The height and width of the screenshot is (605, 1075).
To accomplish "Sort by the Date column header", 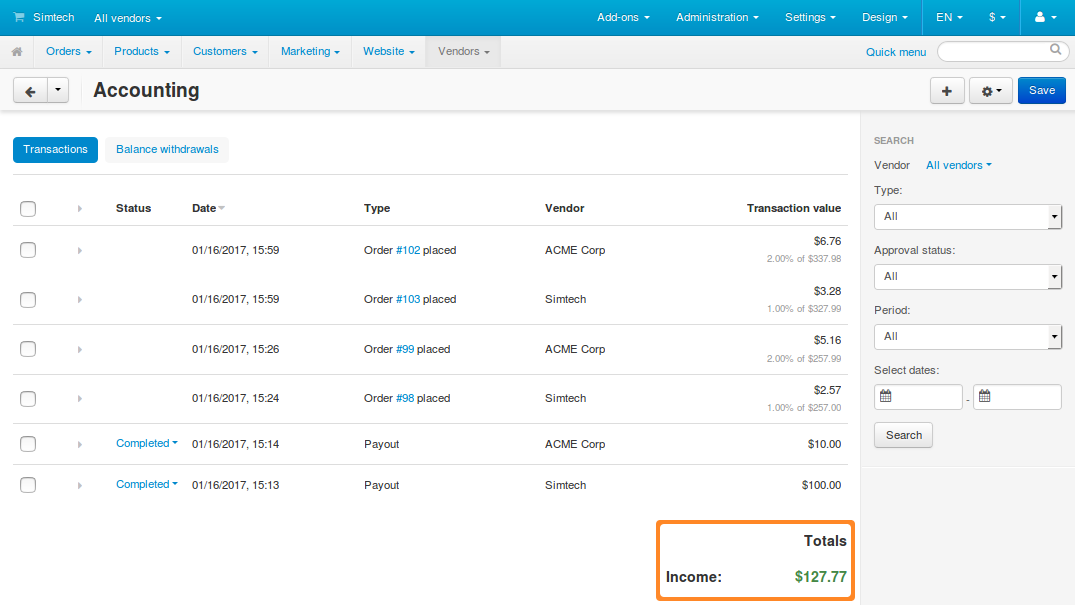I will click(208, 209).
